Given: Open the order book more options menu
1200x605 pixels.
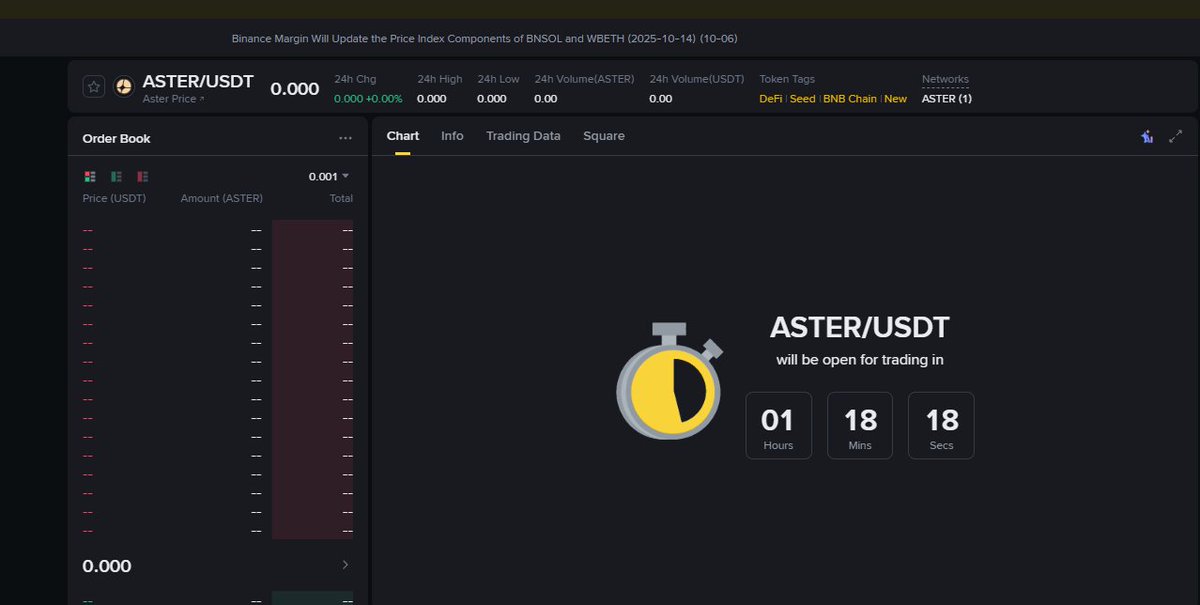Looking at the screenshot, I should [345, 138].
